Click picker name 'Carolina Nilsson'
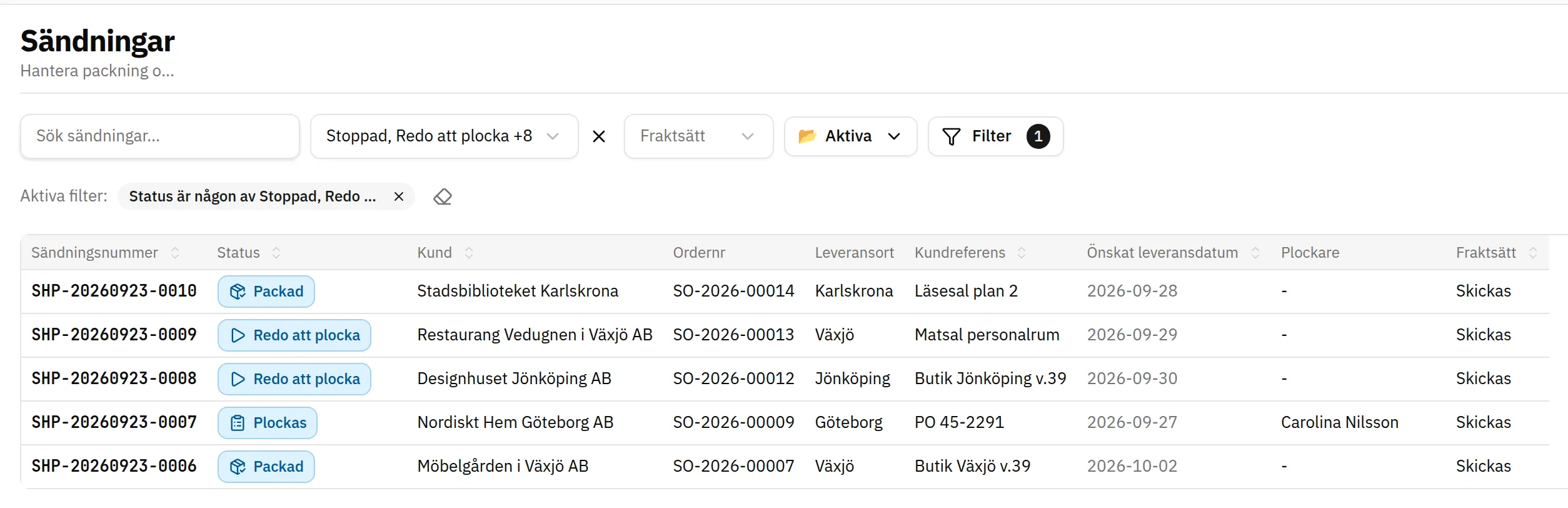The width and height of the screenshot is (1568, 508). click(1340, 422)
